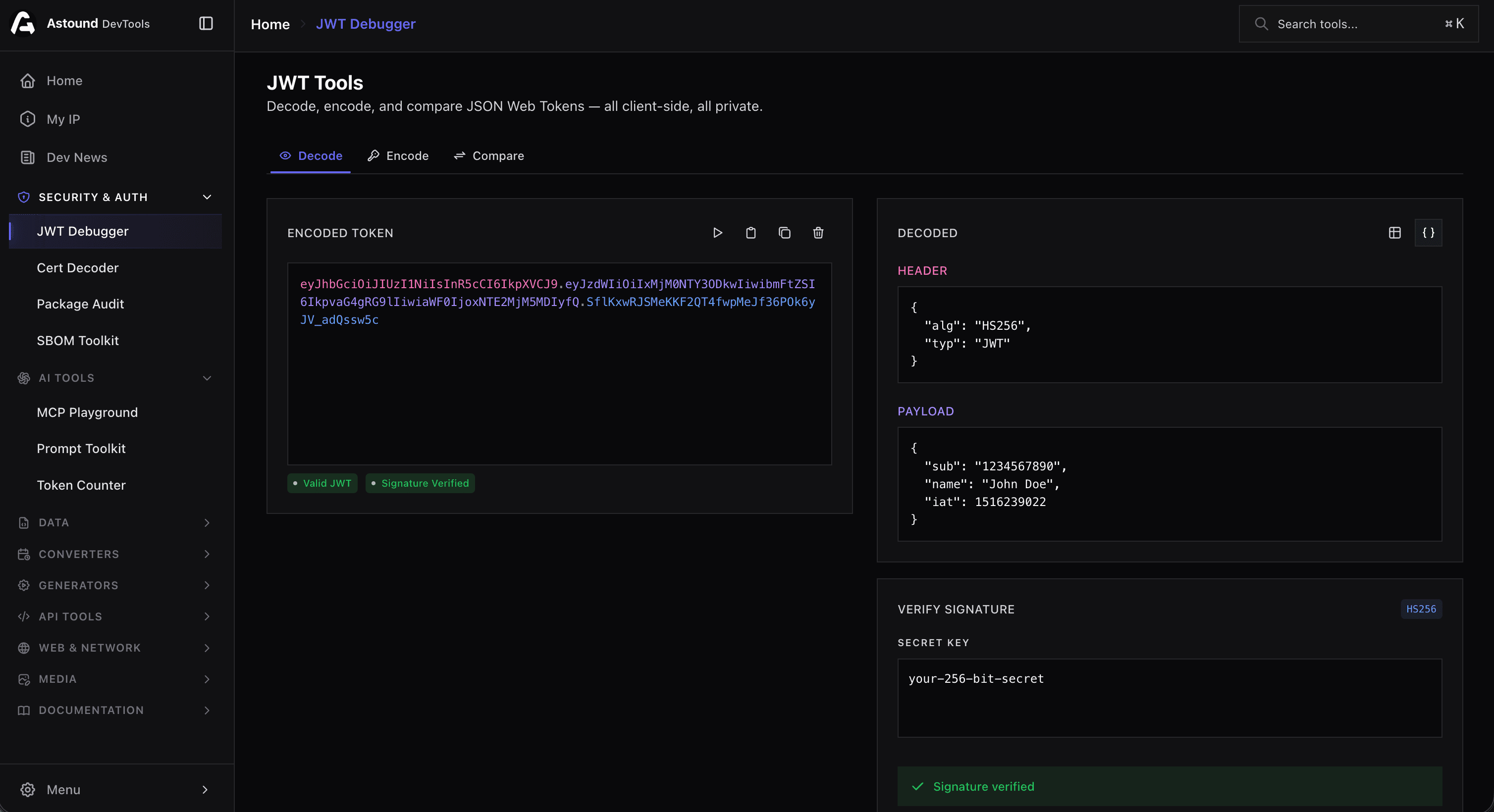Focus the Search tools field
The width and height of the screenshot is (1494, 812).
[1358, 24]
